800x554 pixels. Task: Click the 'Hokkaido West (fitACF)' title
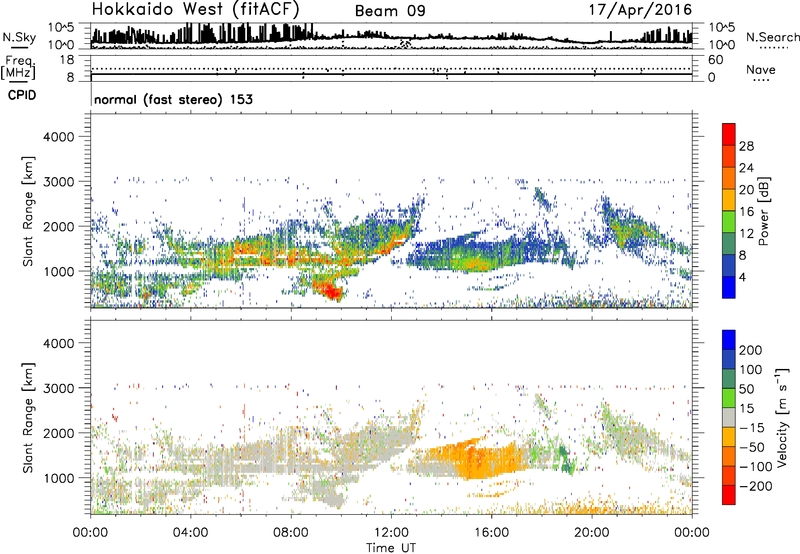(x=195, y=9)
